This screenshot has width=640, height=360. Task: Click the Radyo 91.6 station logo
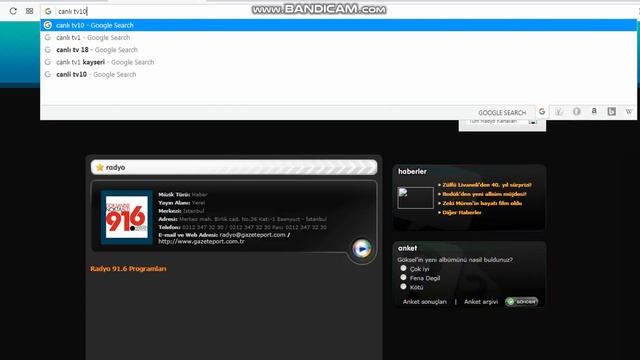pyautogui.click(x=127, y=217)
